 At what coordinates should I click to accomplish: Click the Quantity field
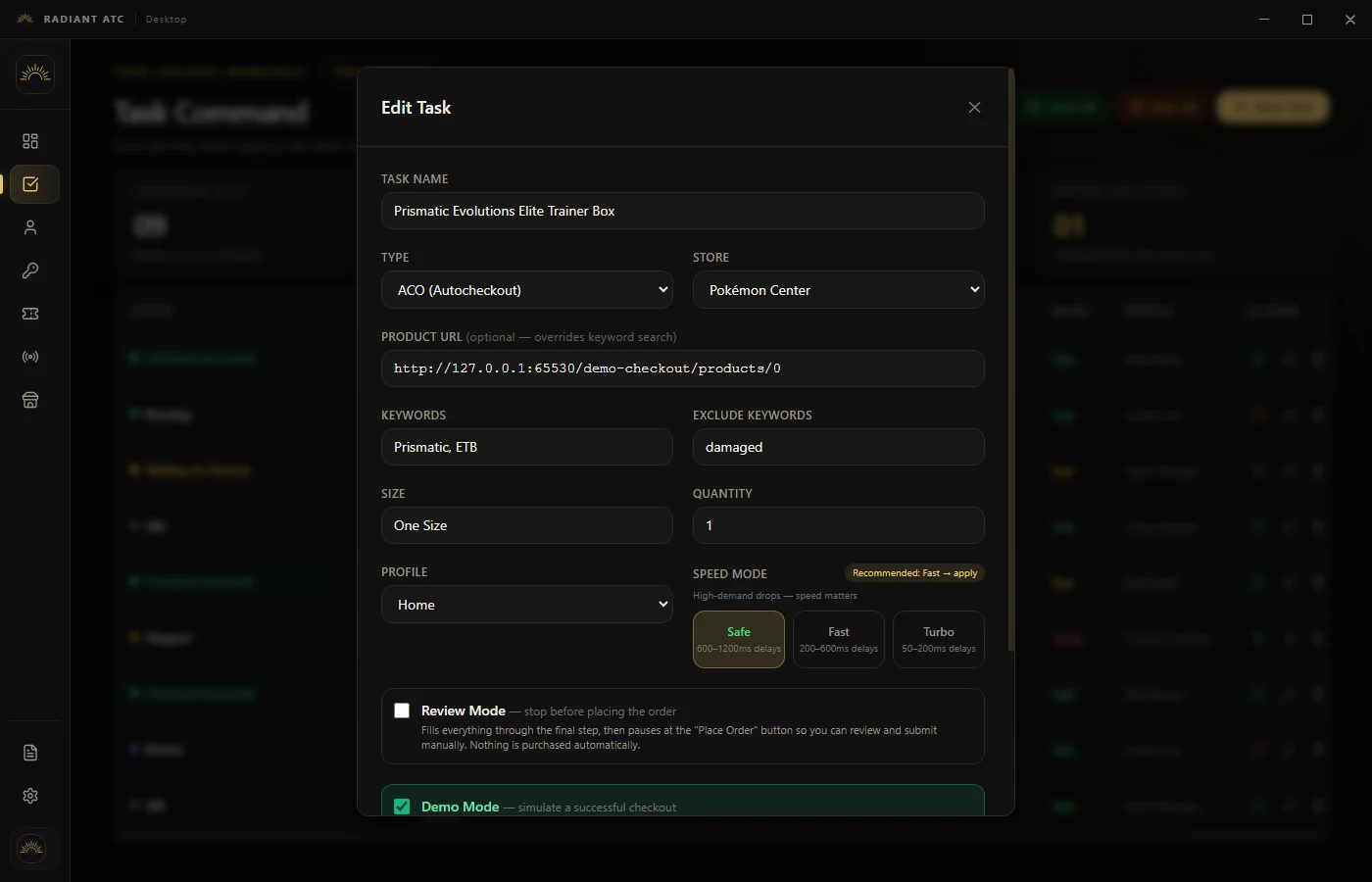pos(839,525)
